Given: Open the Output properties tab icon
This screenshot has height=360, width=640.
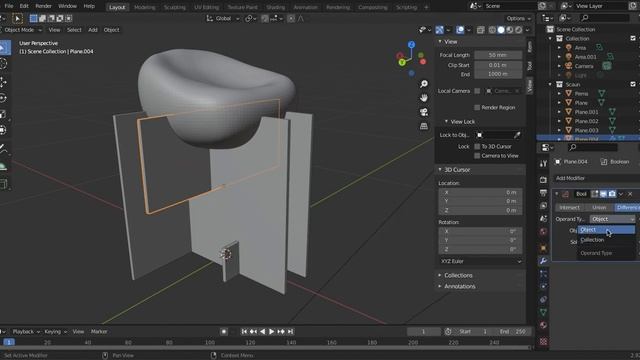Looking at the screenshot, I should 543,193.
